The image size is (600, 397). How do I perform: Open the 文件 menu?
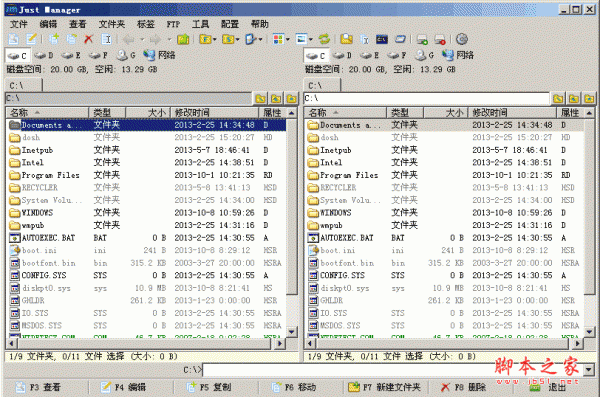click(x=18, y=24)
